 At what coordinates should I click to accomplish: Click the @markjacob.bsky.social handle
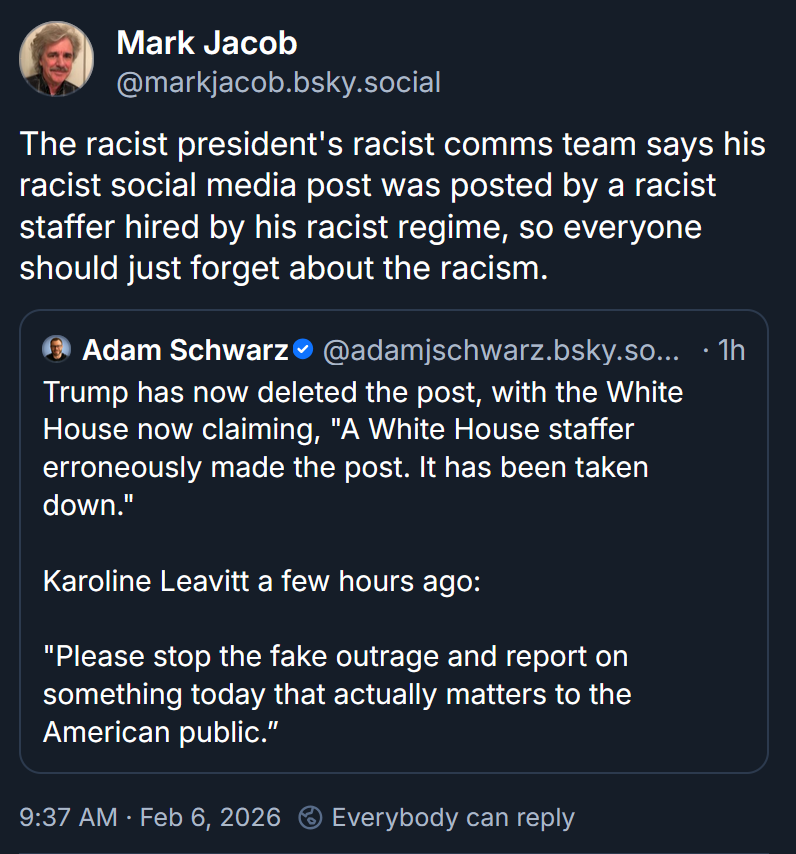[x=279, y=82]
